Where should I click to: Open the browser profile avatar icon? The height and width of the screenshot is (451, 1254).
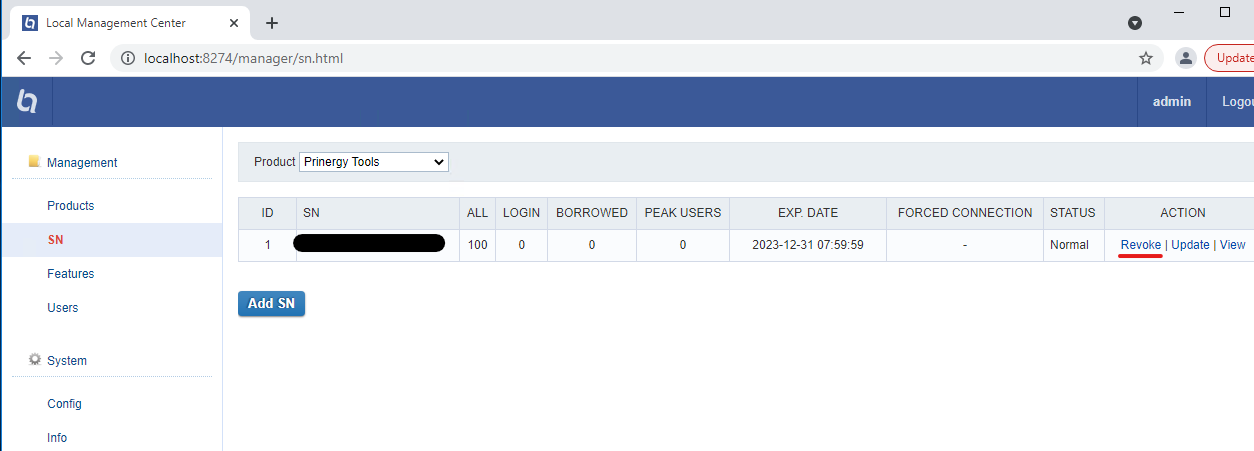1185,58
